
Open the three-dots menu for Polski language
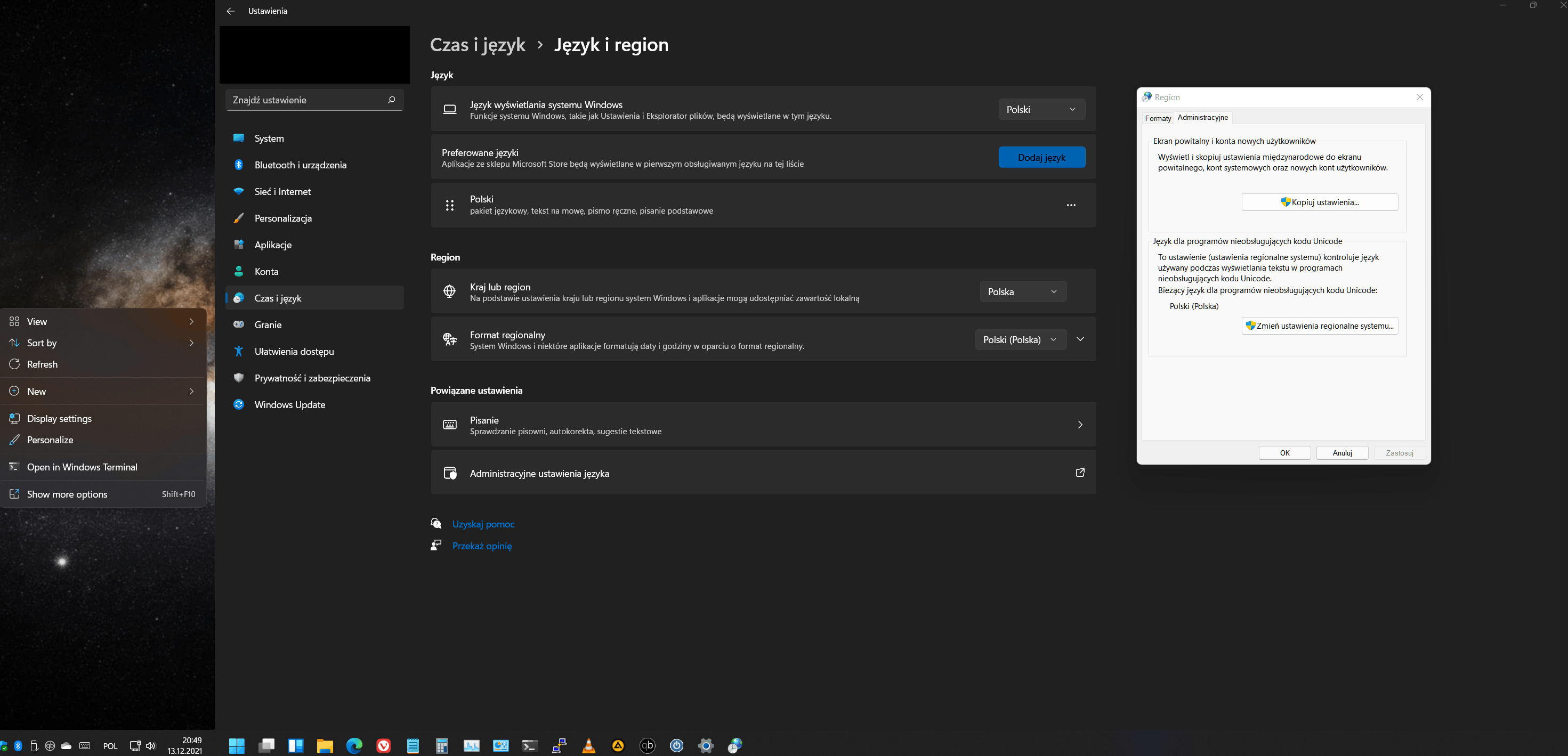[1071, 205]
